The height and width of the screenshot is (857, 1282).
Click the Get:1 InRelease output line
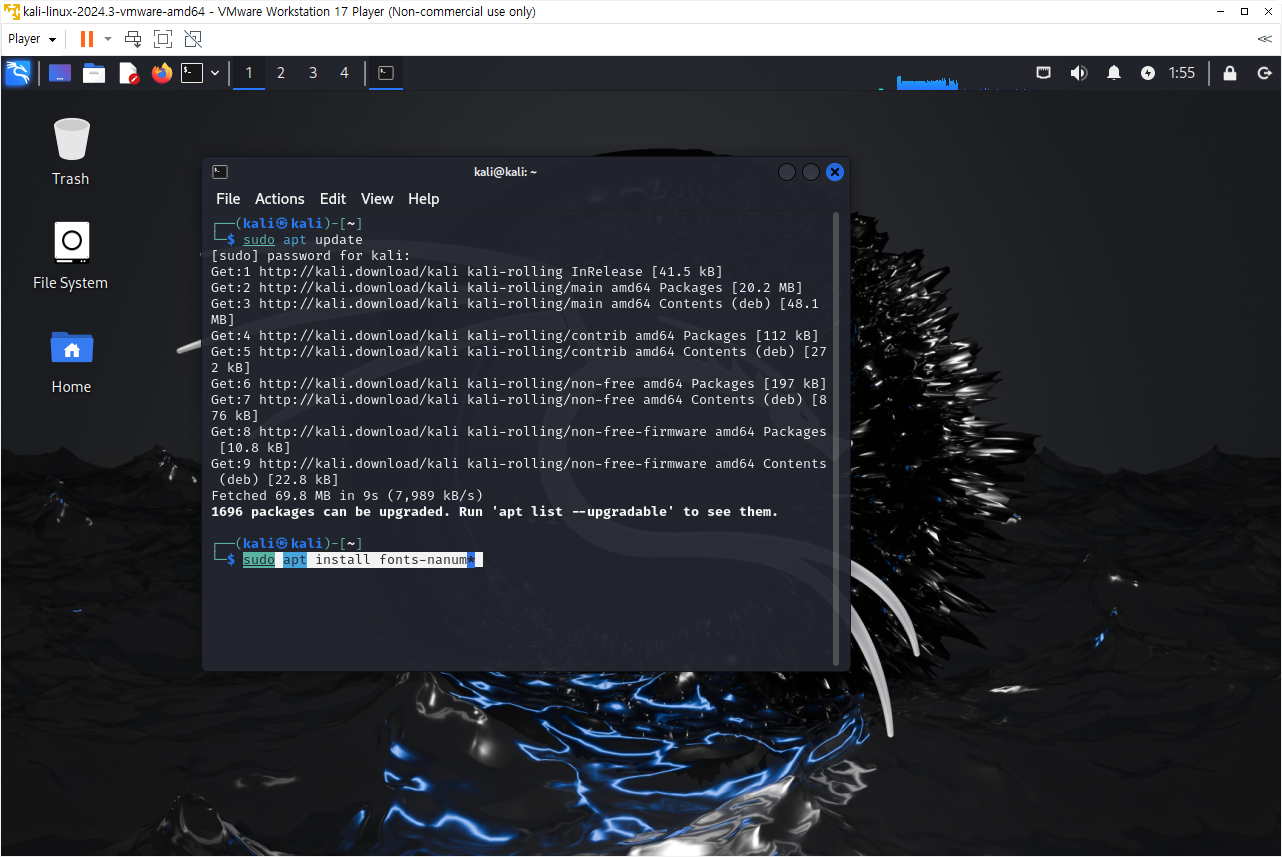[x=467, y=272]
